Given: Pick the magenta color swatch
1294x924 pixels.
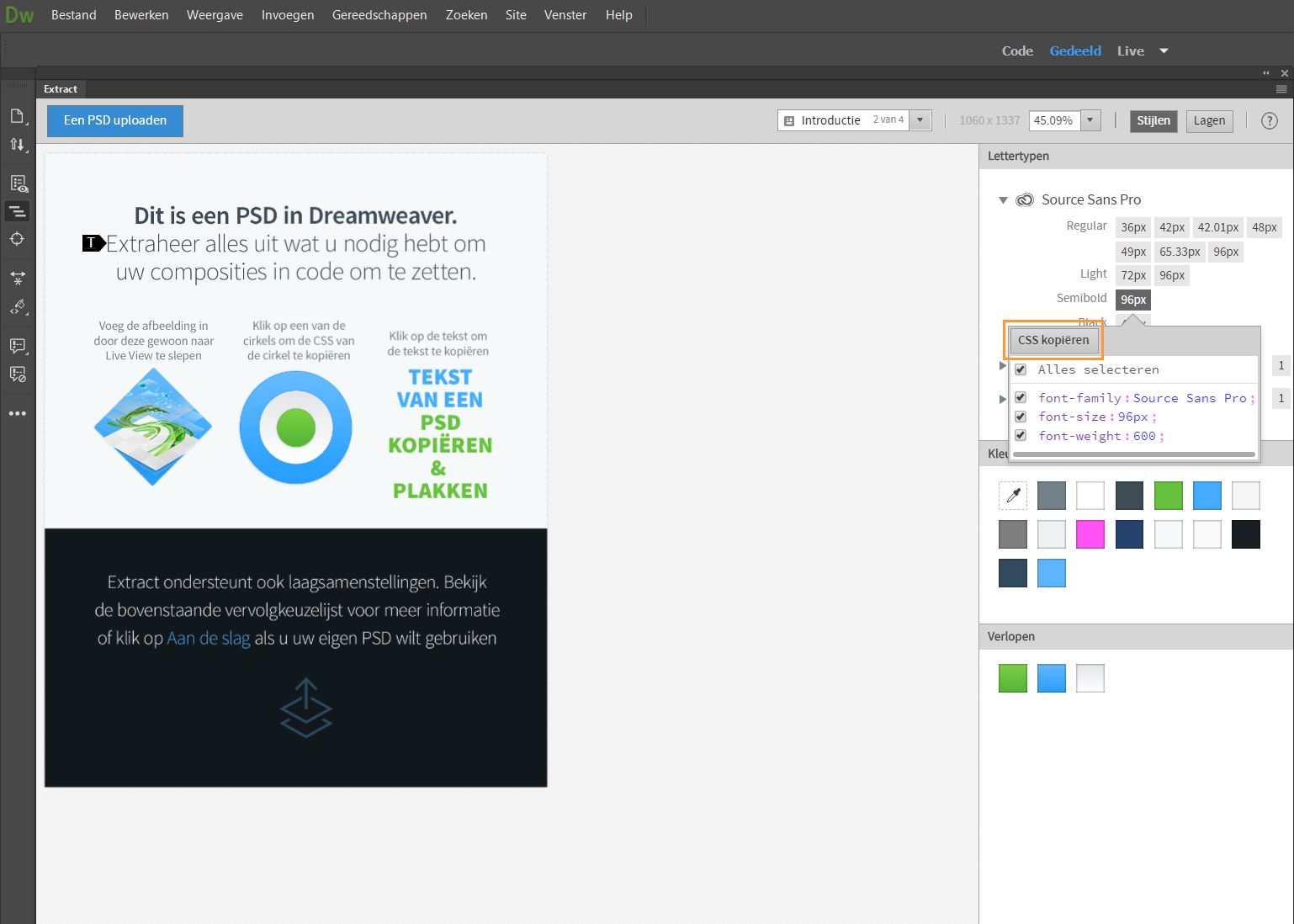Looking at the screenshot, I should tap(1090, 534).
